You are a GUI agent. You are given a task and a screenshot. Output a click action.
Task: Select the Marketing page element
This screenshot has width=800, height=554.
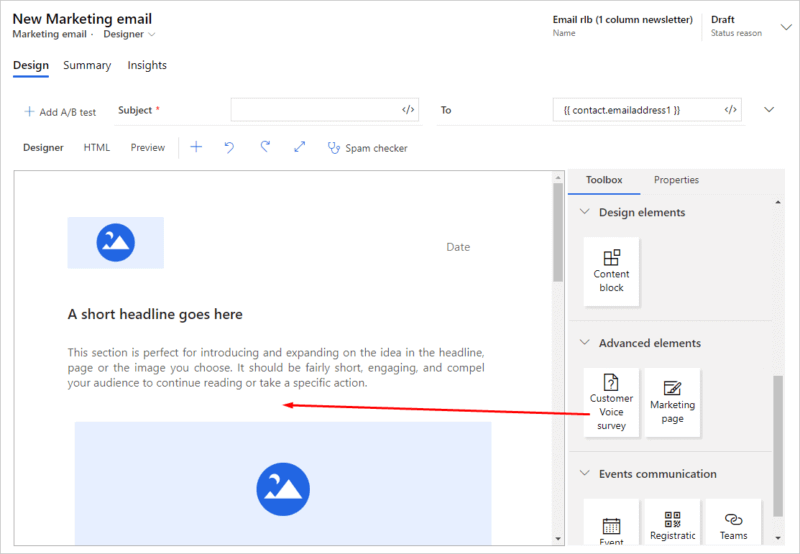point(672,402)
